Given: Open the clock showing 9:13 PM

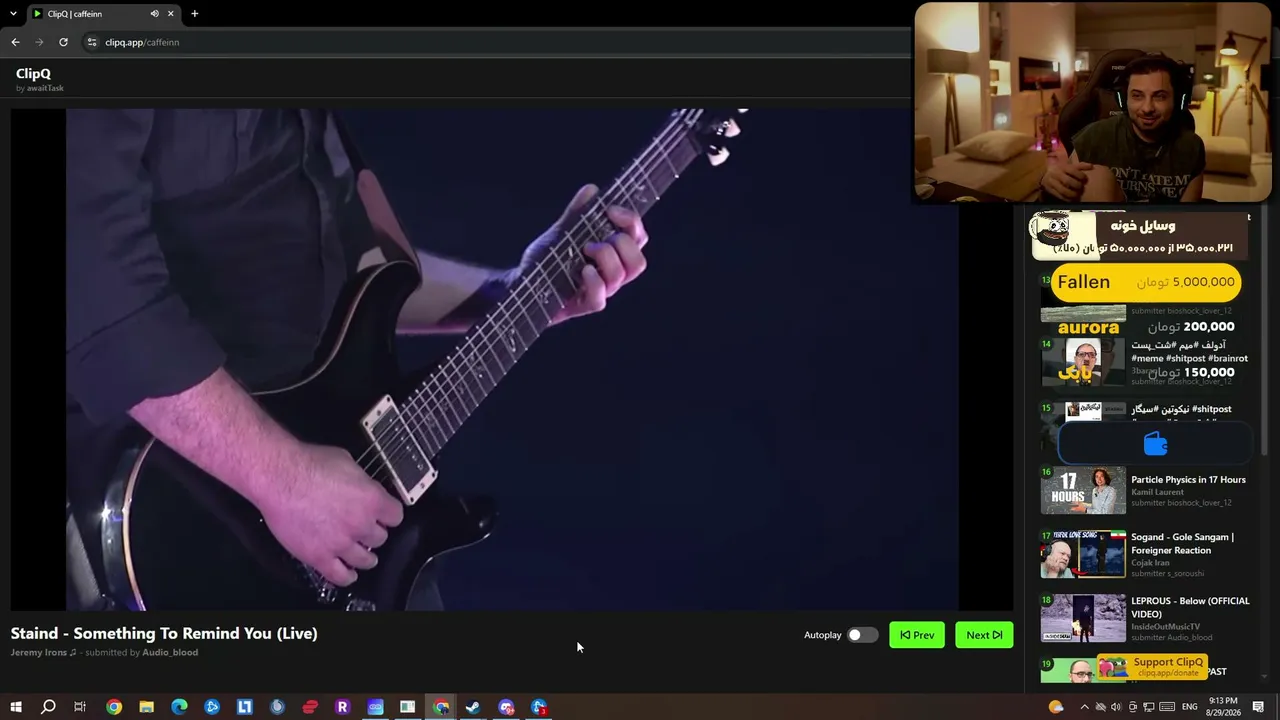Looking at the screenshot, I should 1223,707.
